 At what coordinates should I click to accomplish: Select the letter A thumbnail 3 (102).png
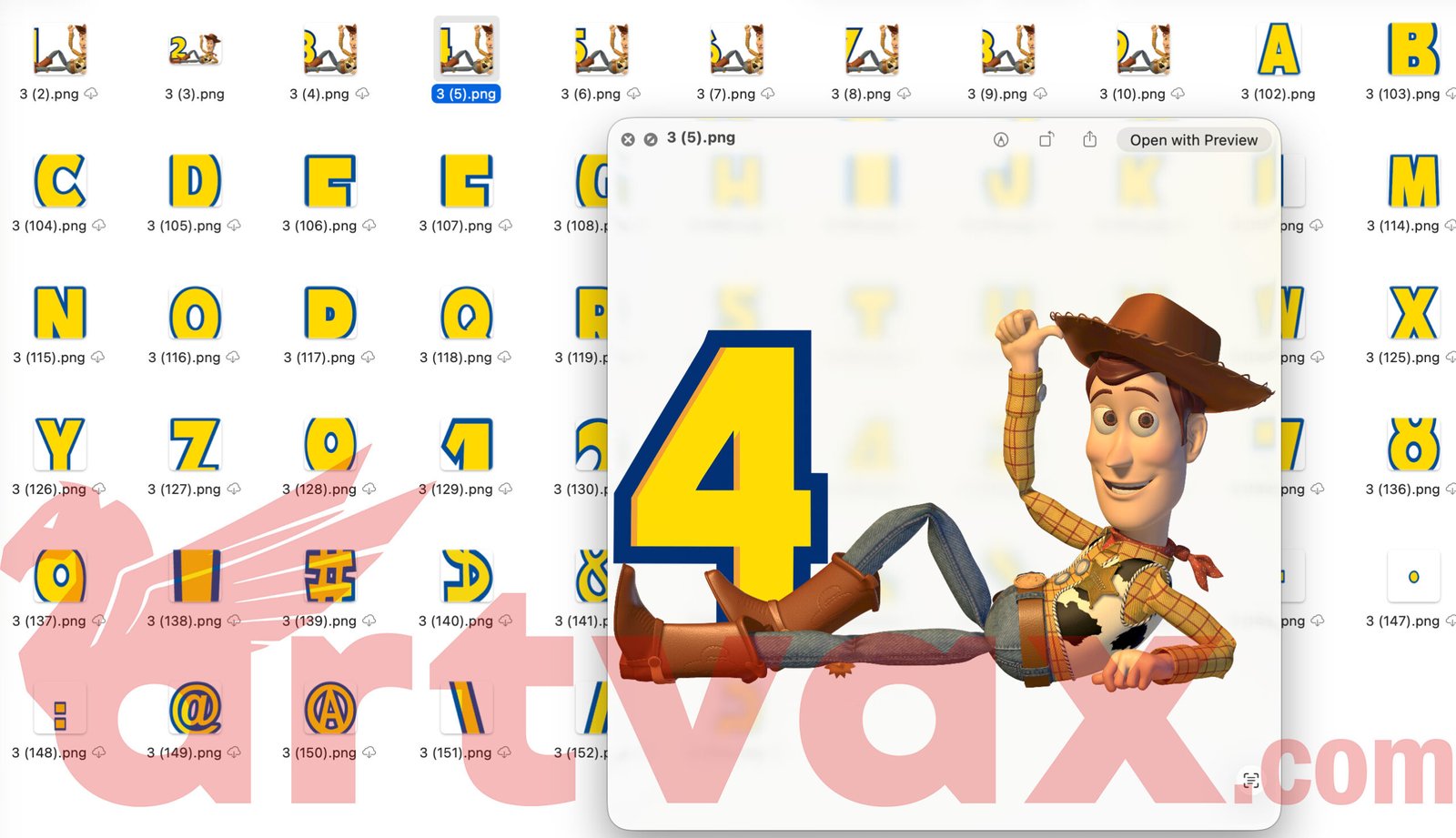click(1278, 50)
